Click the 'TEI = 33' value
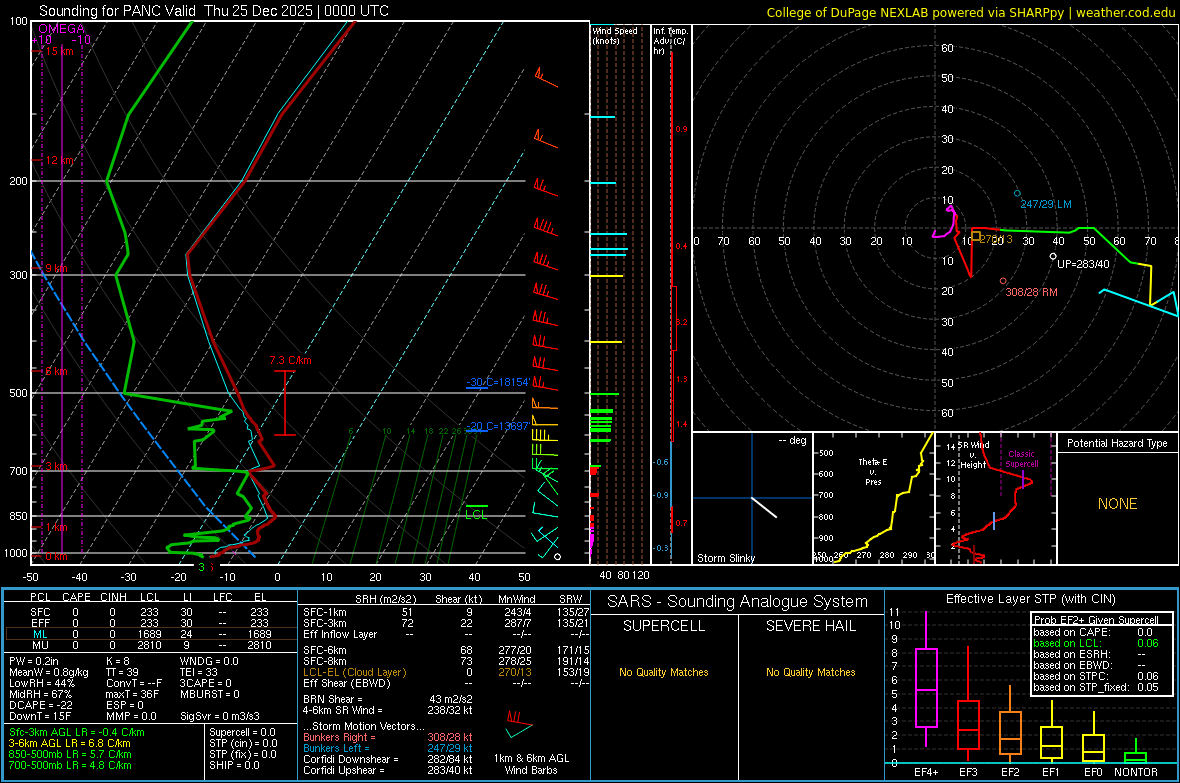This screenshot has width=1180, height=783. (x=199, y=672)
